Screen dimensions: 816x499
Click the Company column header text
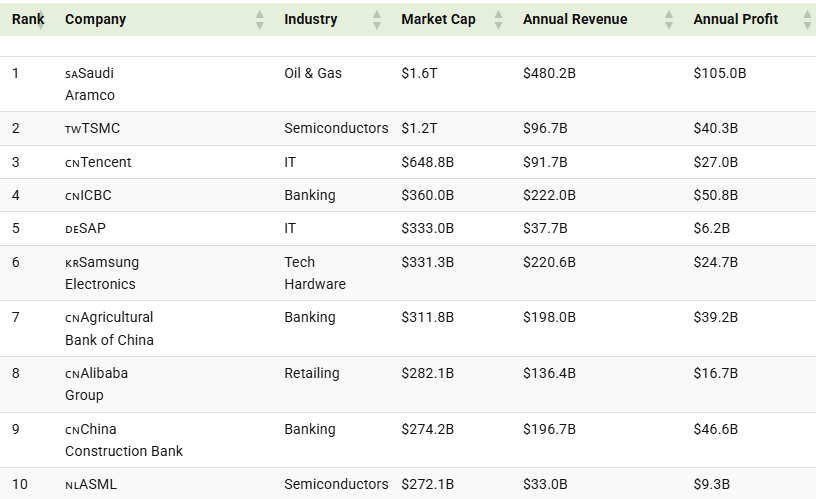point(95,19)
